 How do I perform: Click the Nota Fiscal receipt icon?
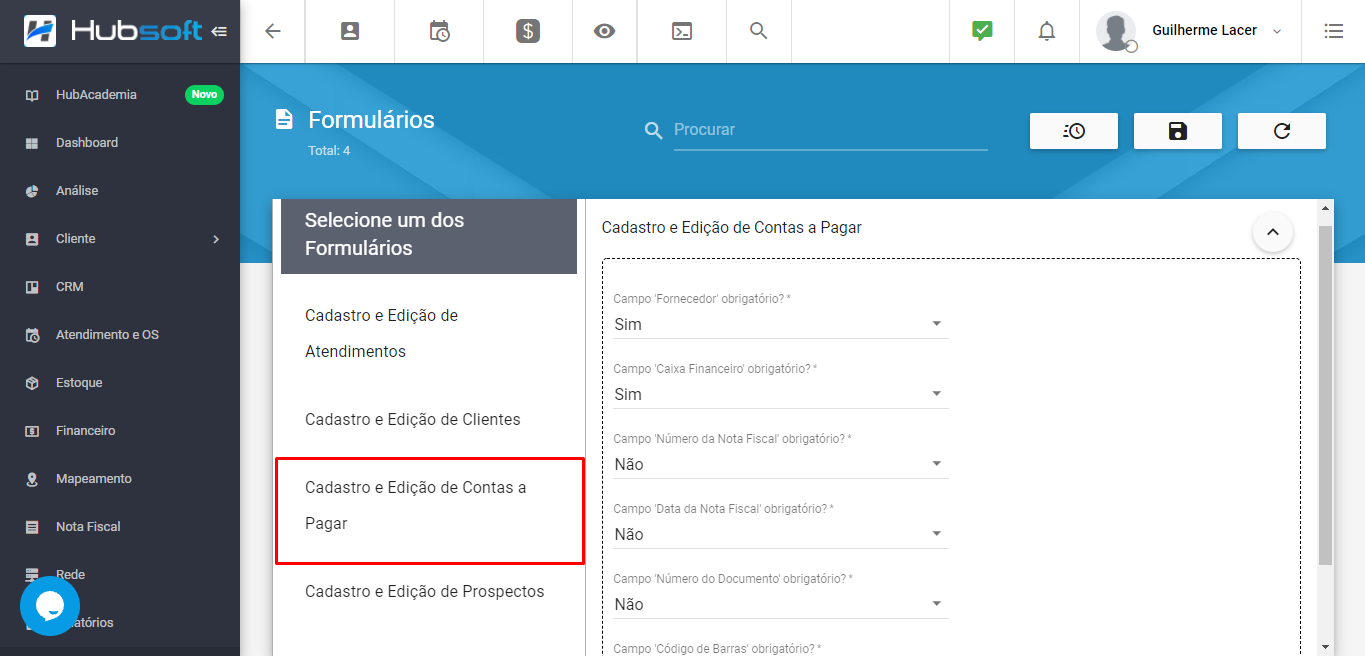click(32, 527)
